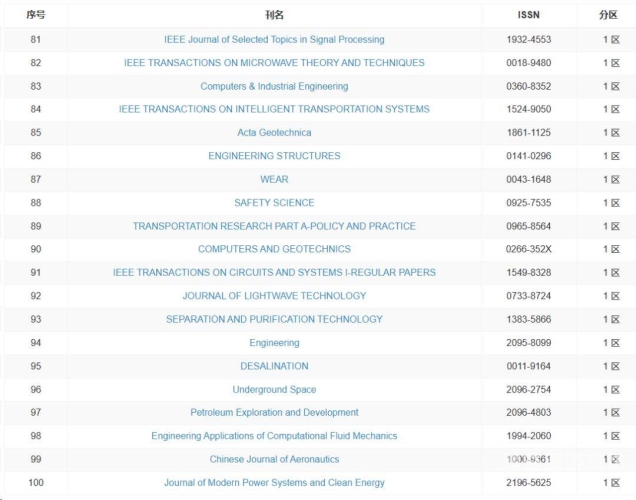
Task: Open the Acta Geotechnica journal link
Action: (x=274, y=133)
